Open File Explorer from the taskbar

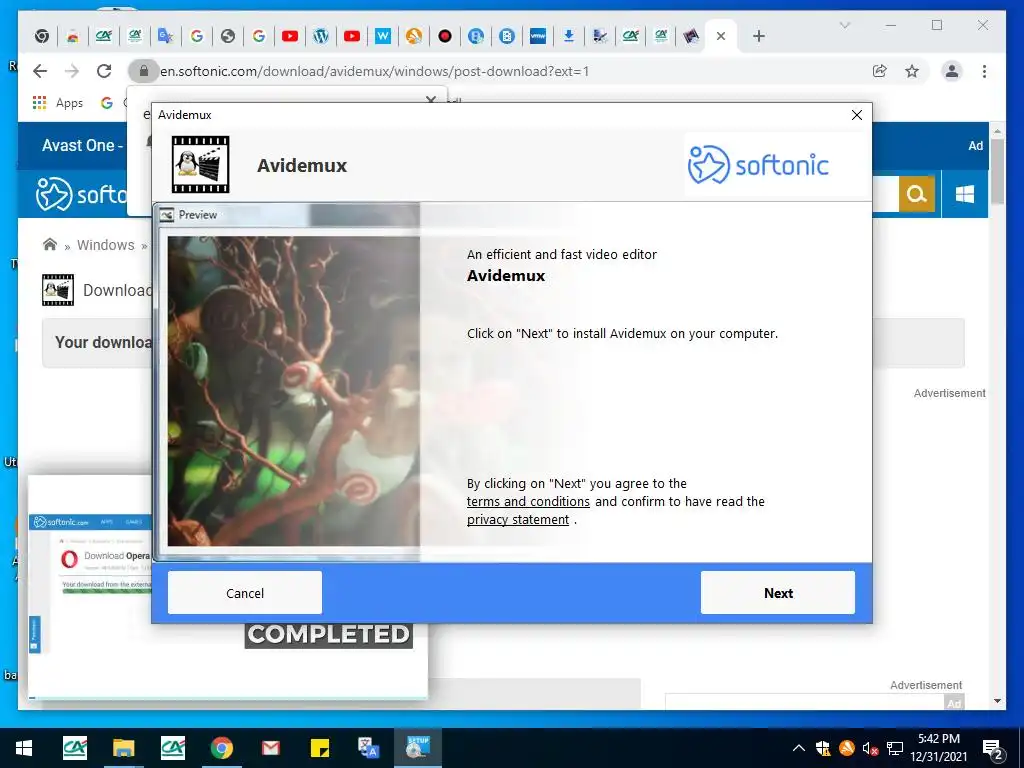pyautogui.click(x=123, y=748)
